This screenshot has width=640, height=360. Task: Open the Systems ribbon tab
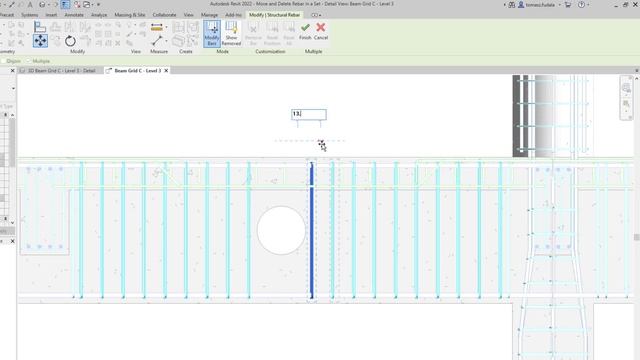29,15
